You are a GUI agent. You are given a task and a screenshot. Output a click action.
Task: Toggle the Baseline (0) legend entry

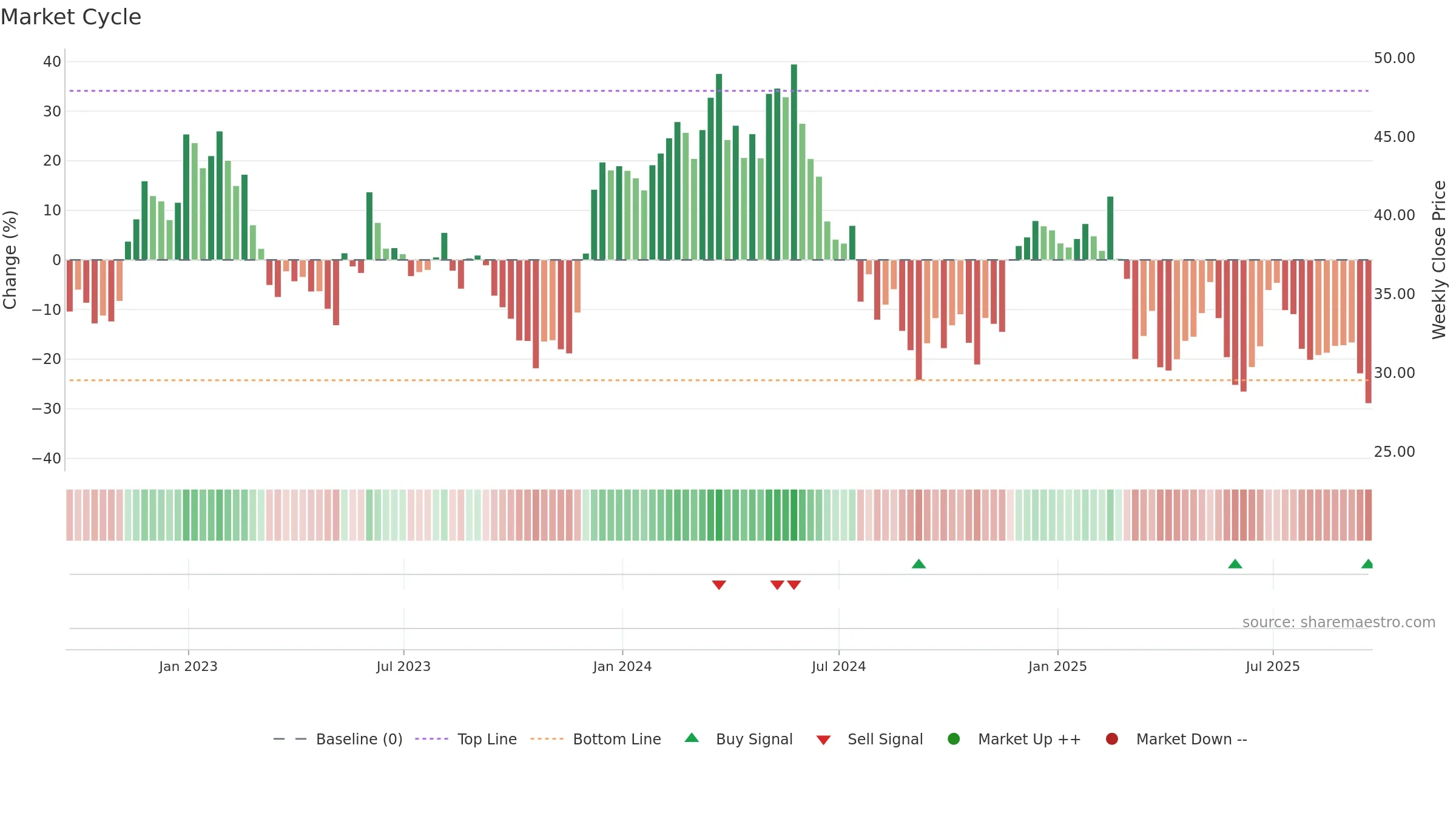(x=338, y=739)
